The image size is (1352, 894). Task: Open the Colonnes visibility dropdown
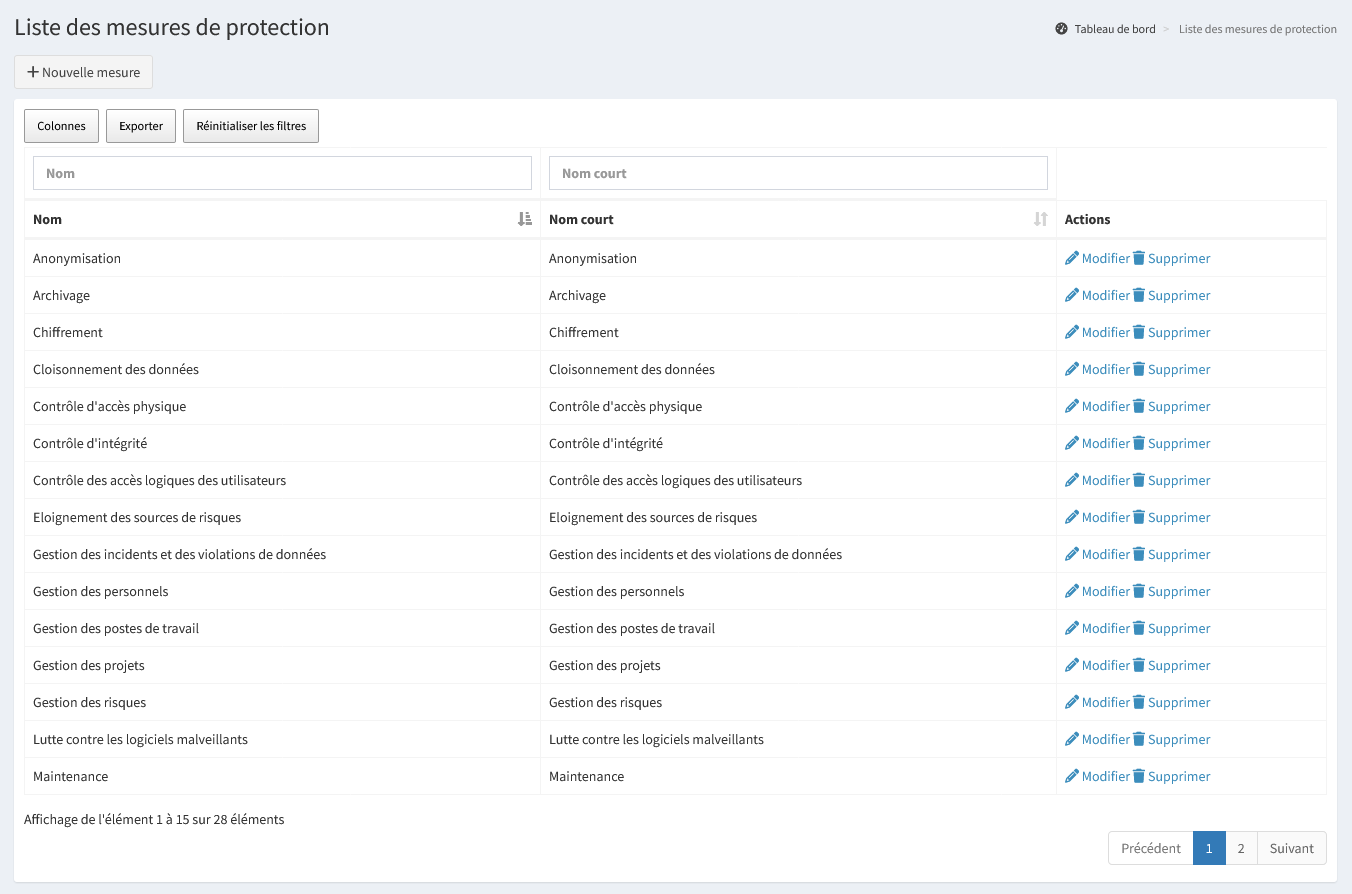[x=61, y=126]
